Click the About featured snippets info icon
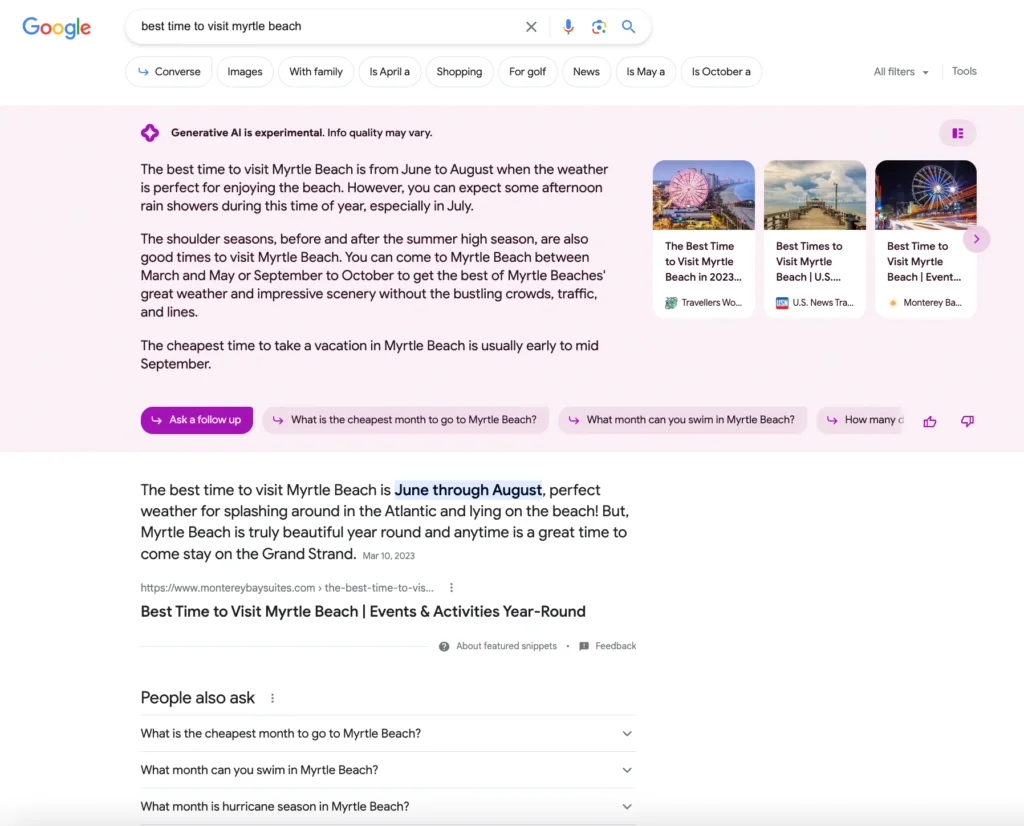1024x826 pixels. 443,646
